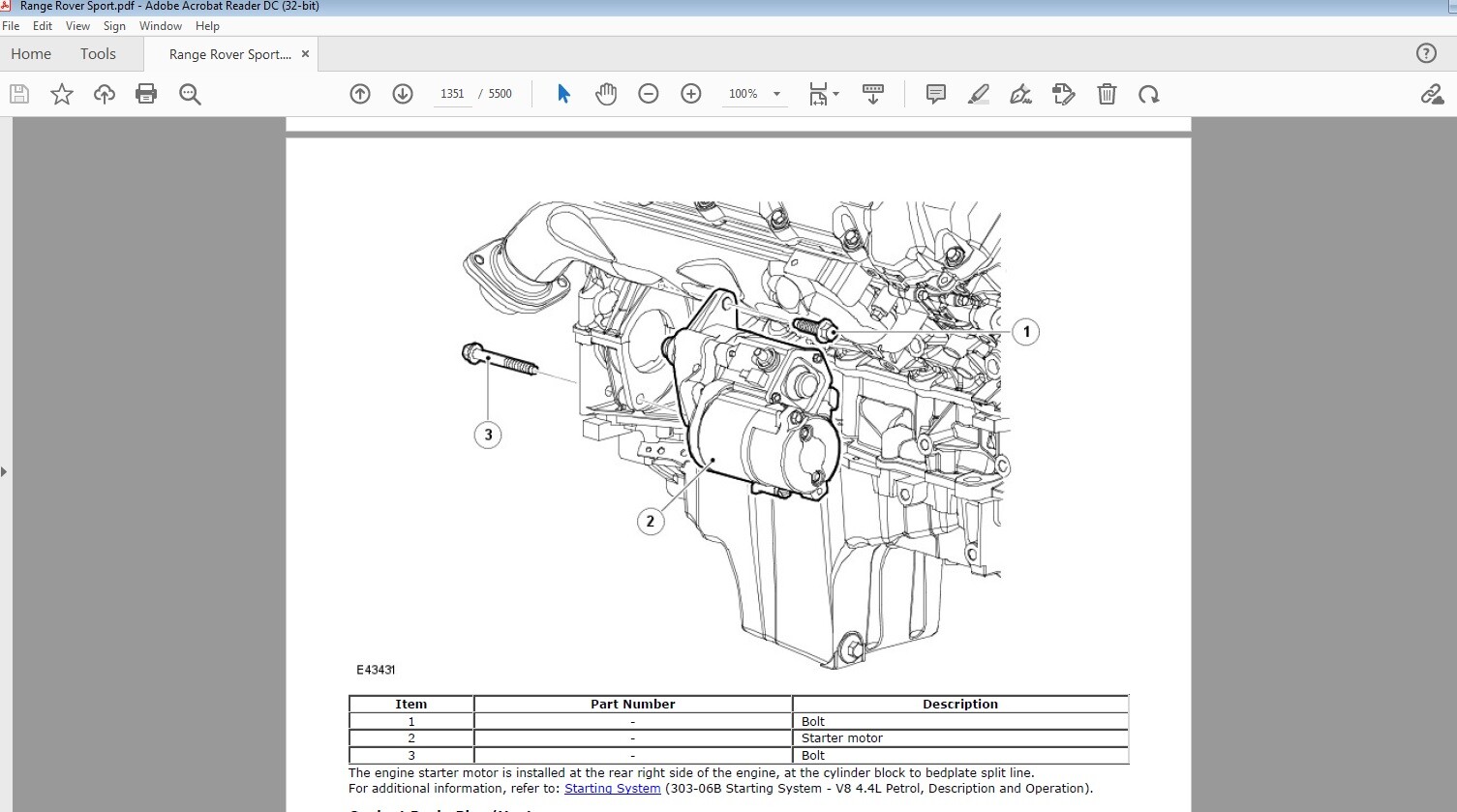The width and height of the screenshot is (1457, 812).
Task: Open the File menu
Action: (11, 26)
